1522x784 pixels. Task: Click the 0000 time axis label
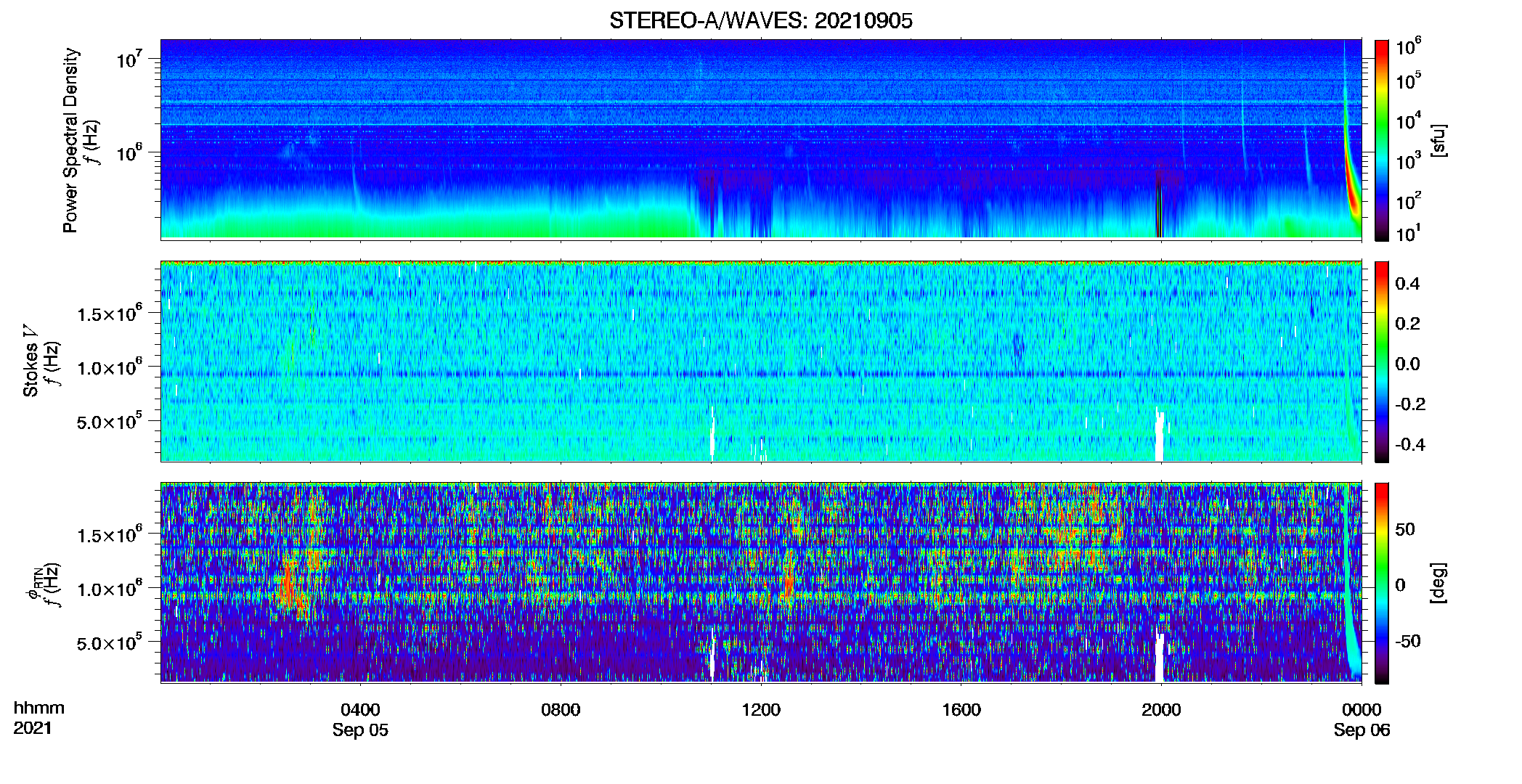click(x=1362, y=710)
